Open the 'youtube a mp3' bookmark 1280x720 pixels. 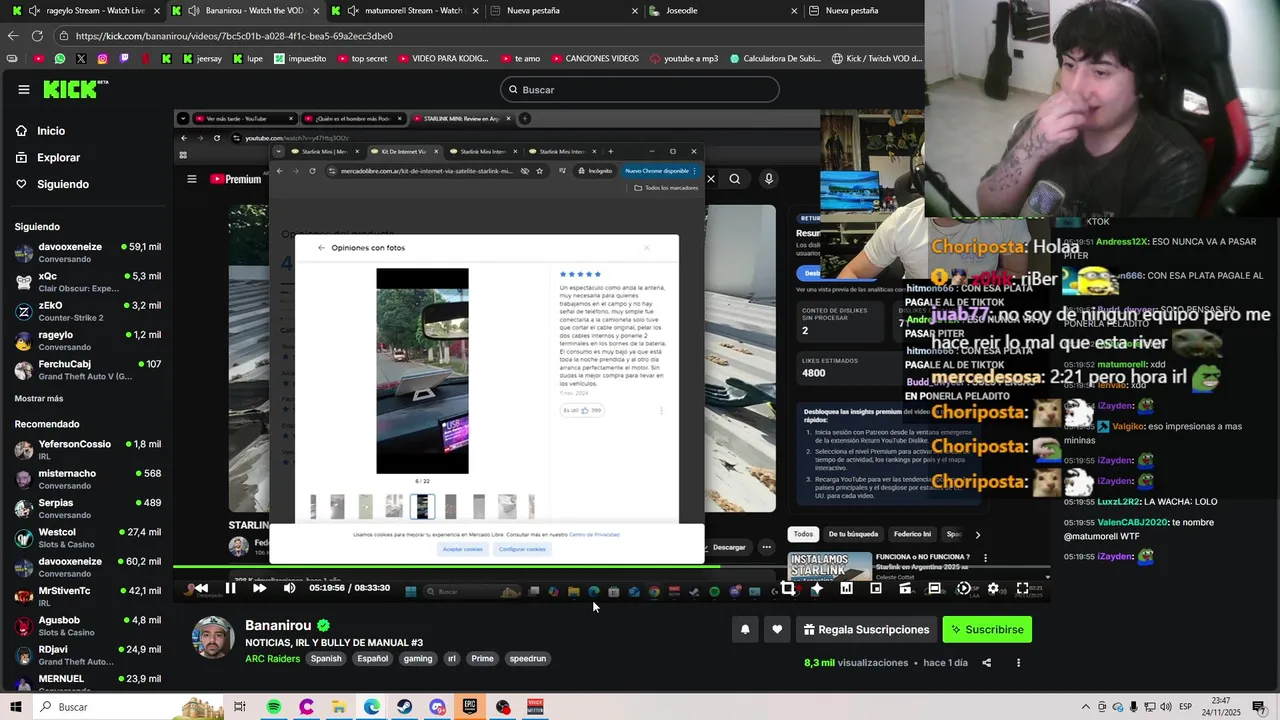click(x=683, y=59)
